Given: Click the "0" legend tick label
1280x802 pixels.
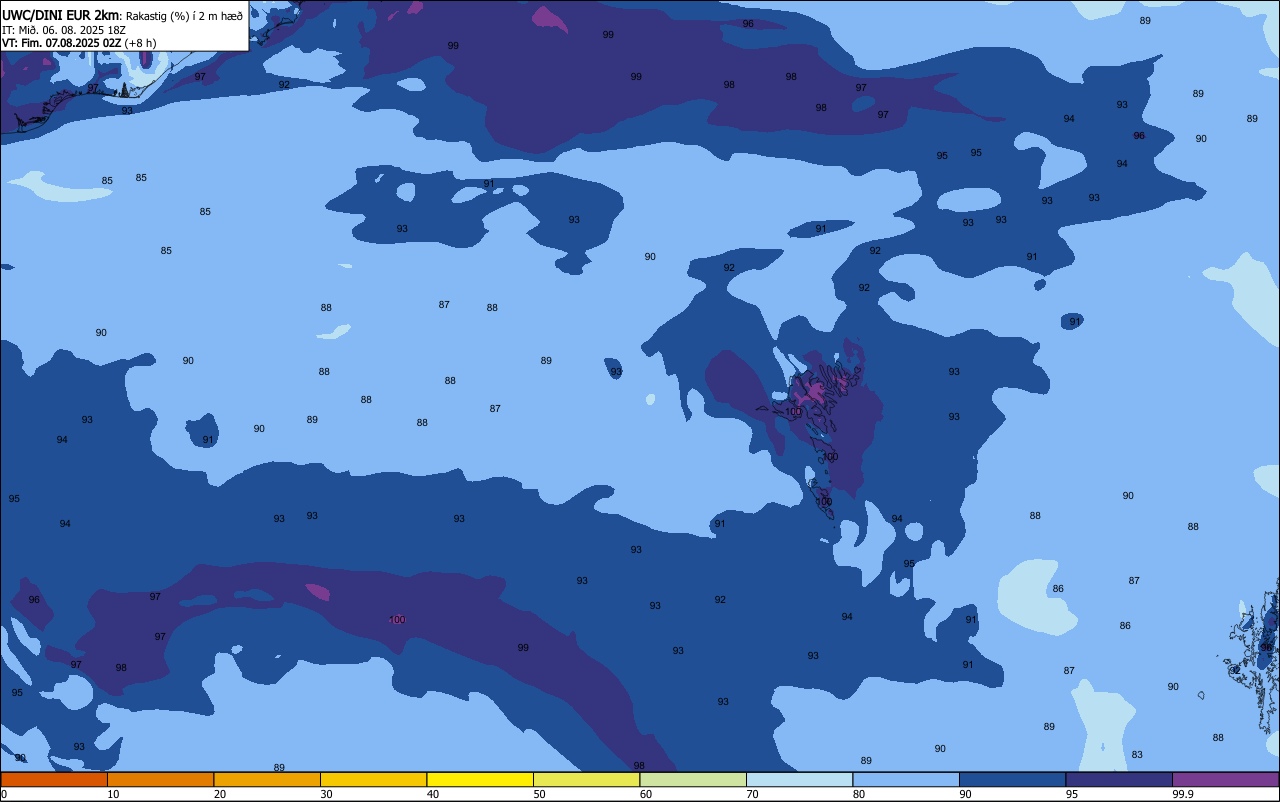Looking at the screenshot, I should coord(4,794).
